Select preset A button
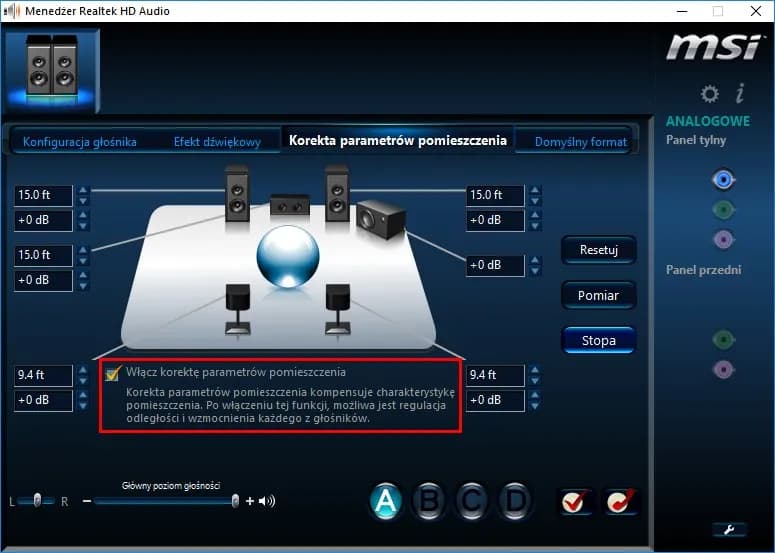Screen dimensions: 775x553 tap(386, 500)
